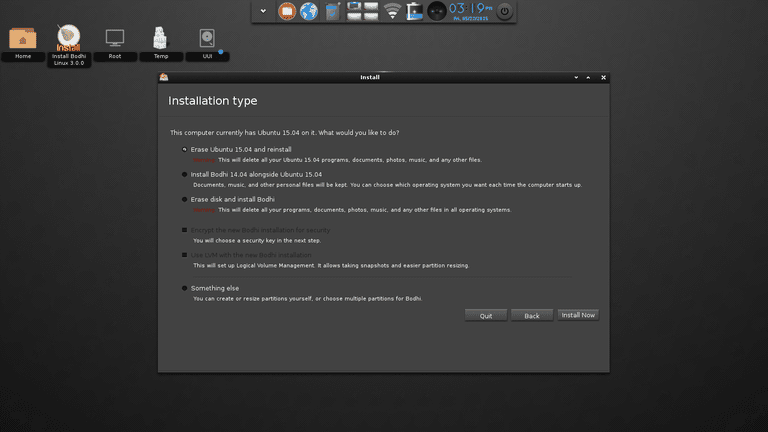
Task: Click the text 'This will set up Logical Volume Management'
Action: [x=254, y=265]
